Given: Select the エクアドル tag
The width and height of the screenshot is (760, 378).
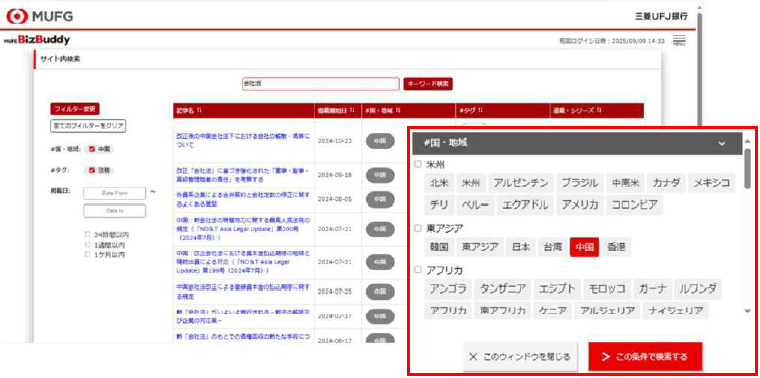Looking at the screenshot, I should 525,205.
